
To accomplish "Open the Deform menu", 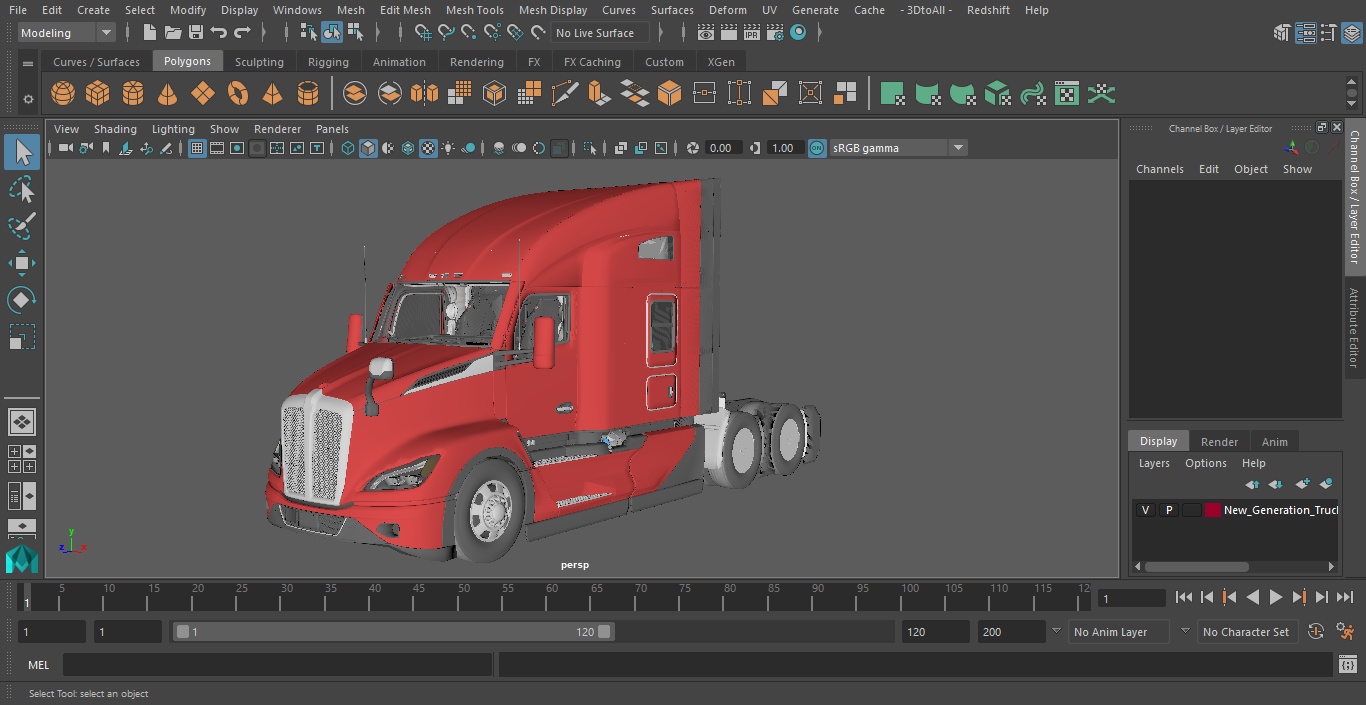I will (x=727, y=10).
